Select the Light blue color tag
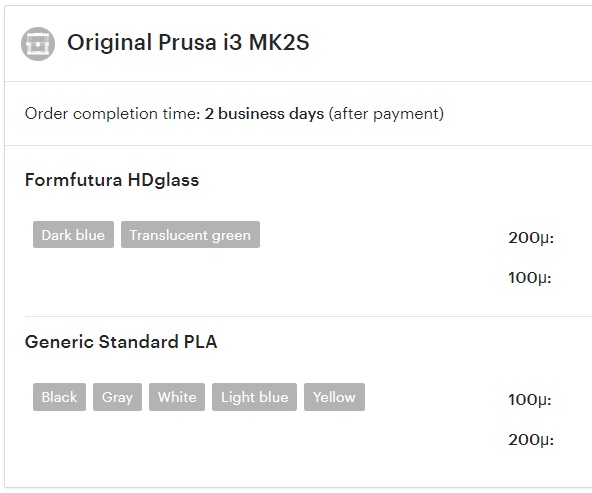 point(254,397)
